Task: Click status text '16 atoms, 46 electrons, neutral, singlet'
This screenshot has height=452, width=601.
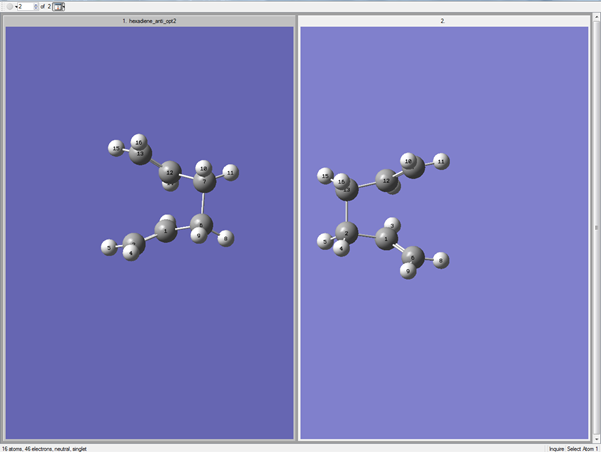Action: (x=44, y=449)
